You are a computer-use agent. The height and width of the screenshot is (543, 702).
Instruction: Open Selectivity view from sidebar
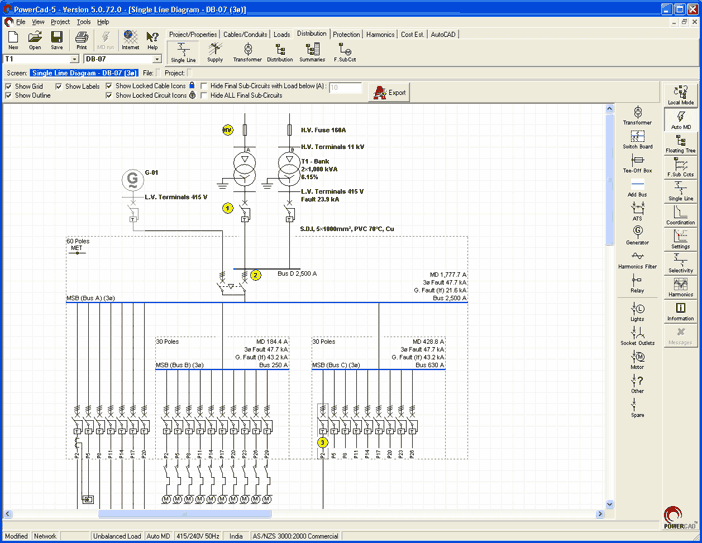pos(681,263)
